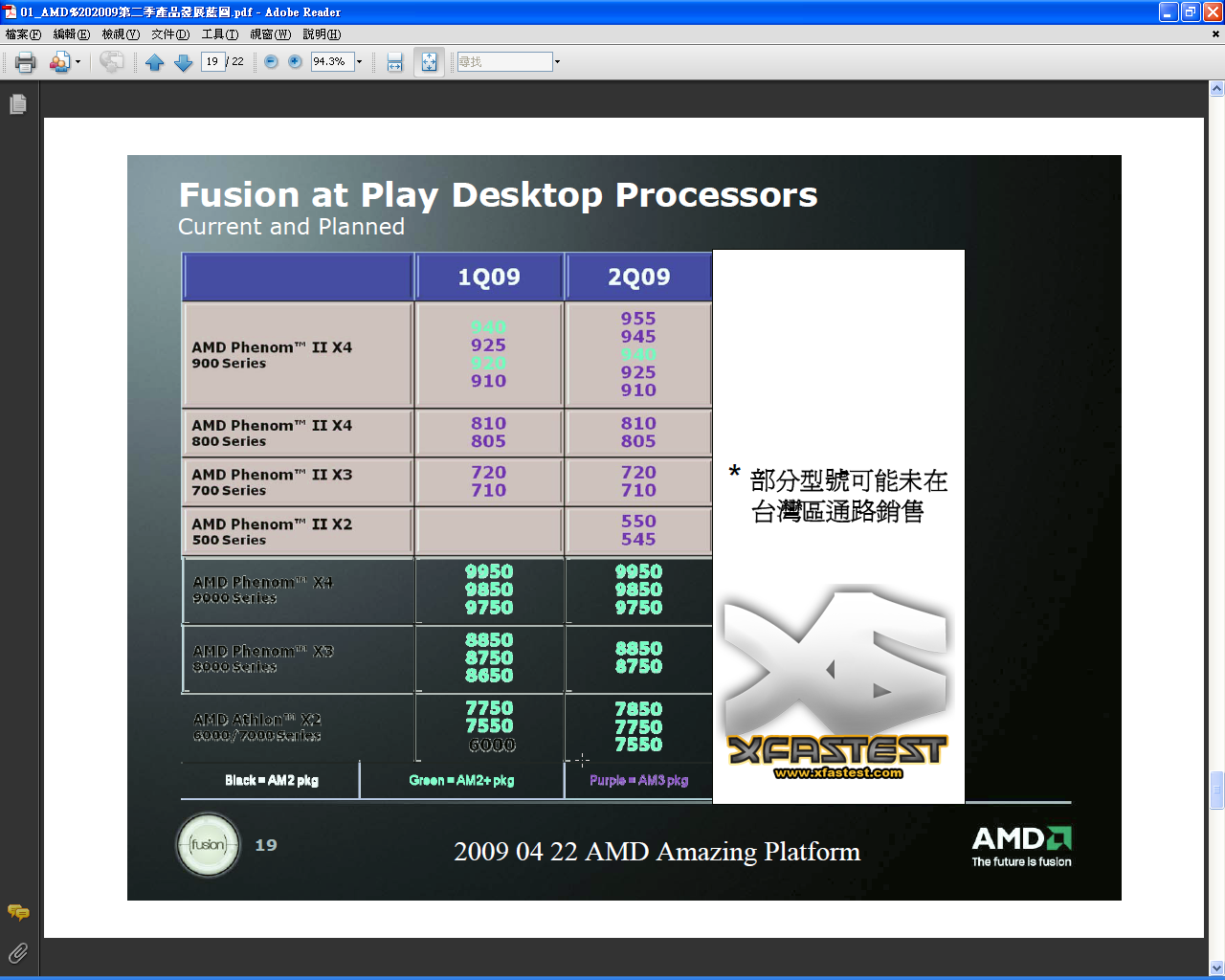
Task: Click the PDF icon in title bar
Action: coord(11,11)
